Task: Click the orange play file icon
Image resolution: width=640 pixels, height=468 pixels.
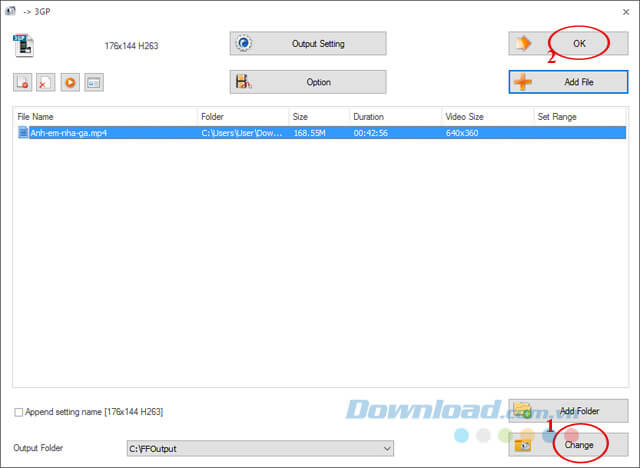Action: click(x=70, y=82)
